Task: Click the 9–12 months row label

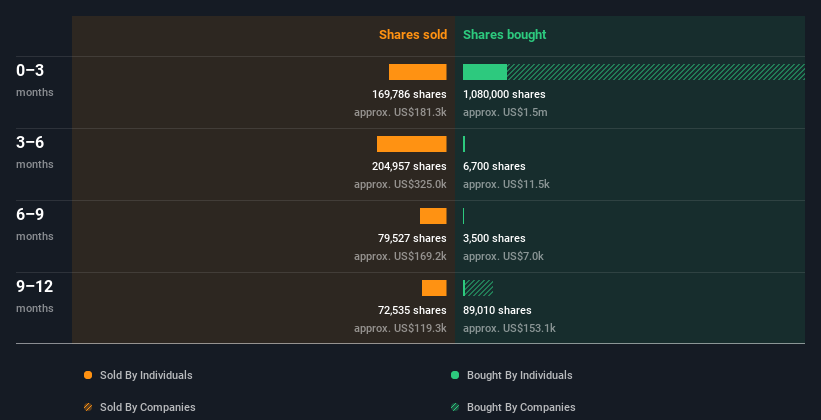Action: (x=35, y=296)
